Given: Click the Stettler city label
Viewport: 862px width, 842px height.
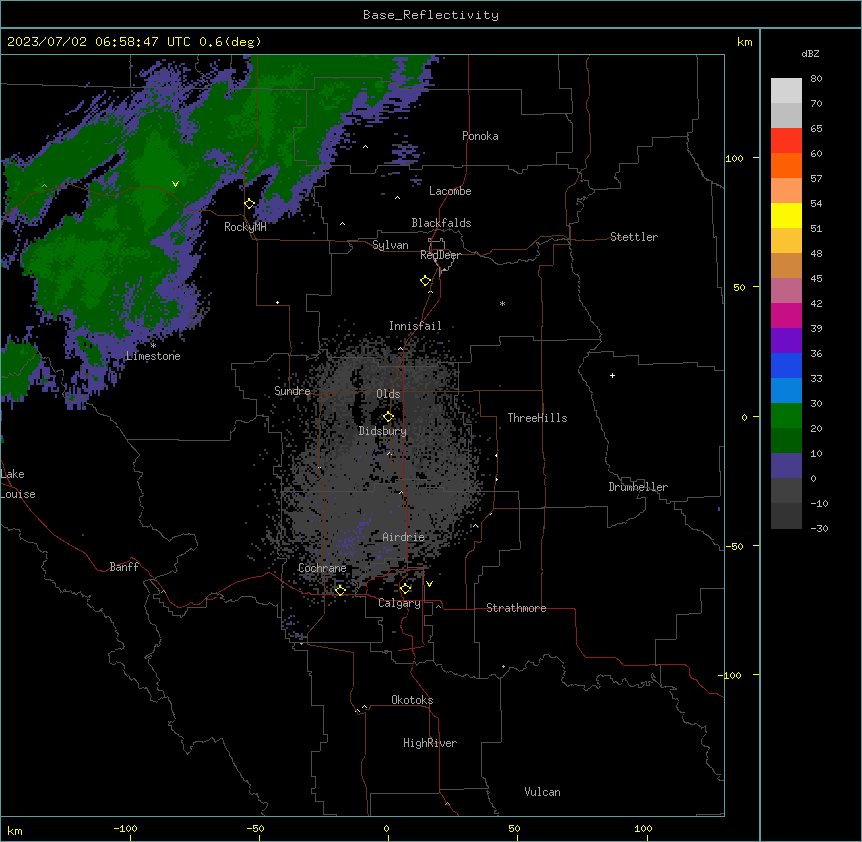Looking at the screenshot, I should (x=634, y=237).
